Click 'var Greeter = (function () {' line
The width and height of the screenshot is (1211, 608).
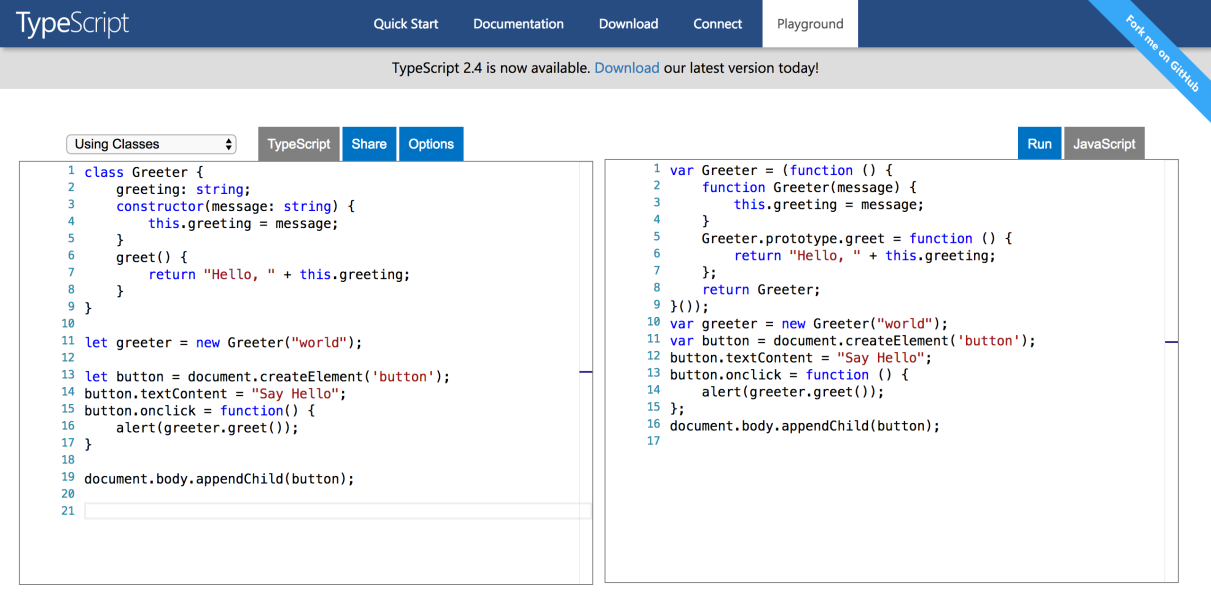tap(781, 170)
